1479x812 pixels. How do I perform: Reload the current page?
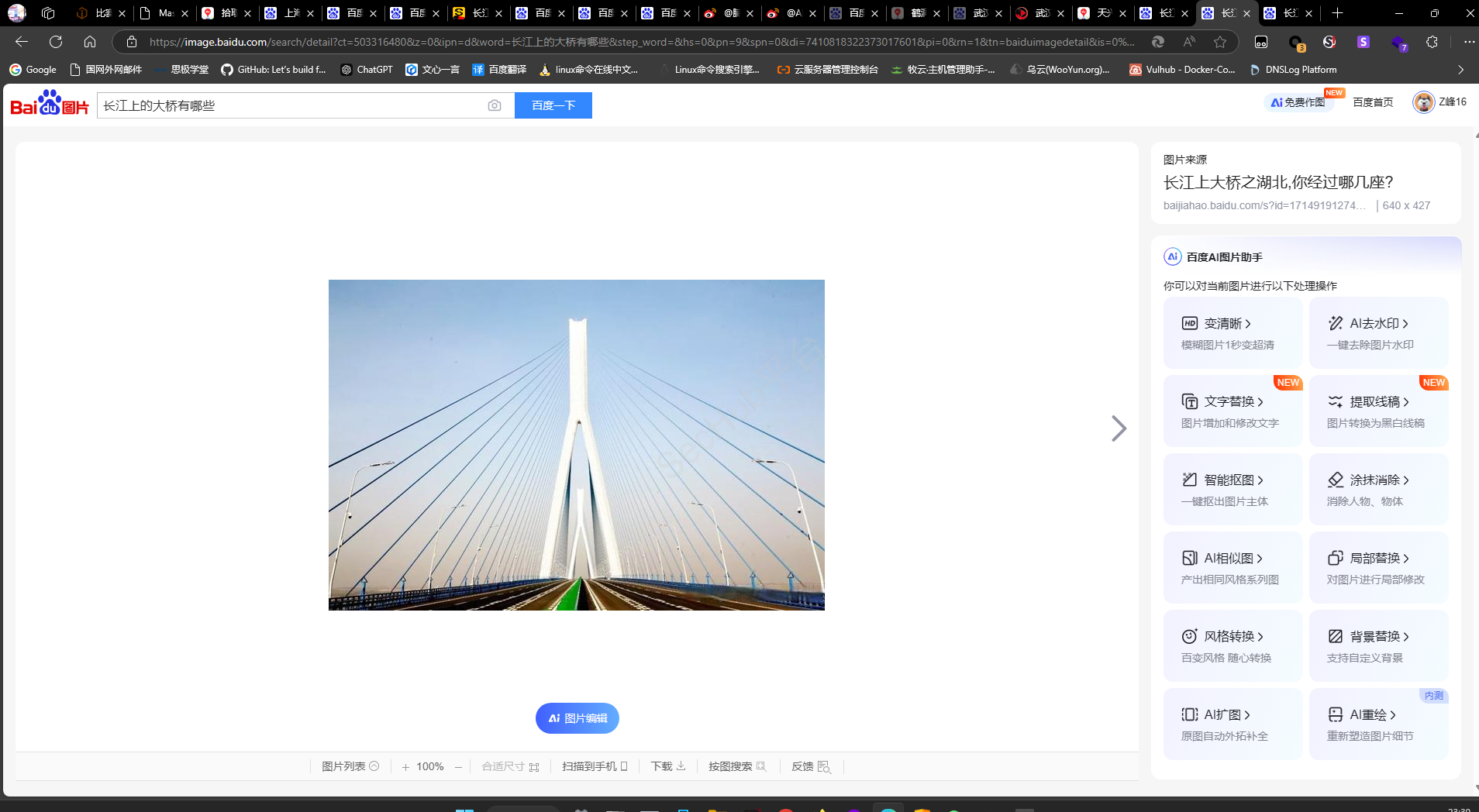tap(56, 42)
